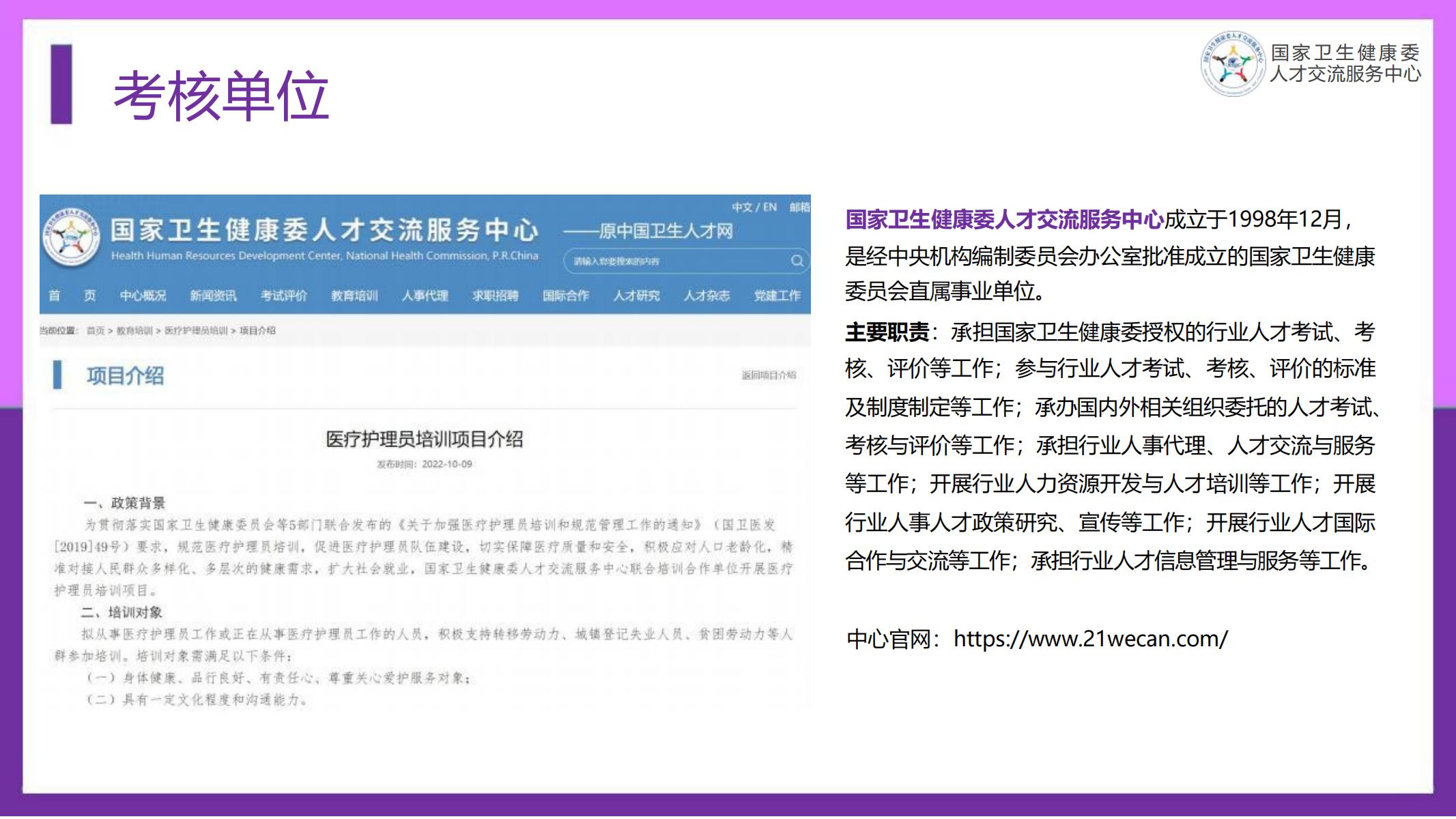
Task: Open the 中心概况 navigation tab
Action: [x=143, y=296]
